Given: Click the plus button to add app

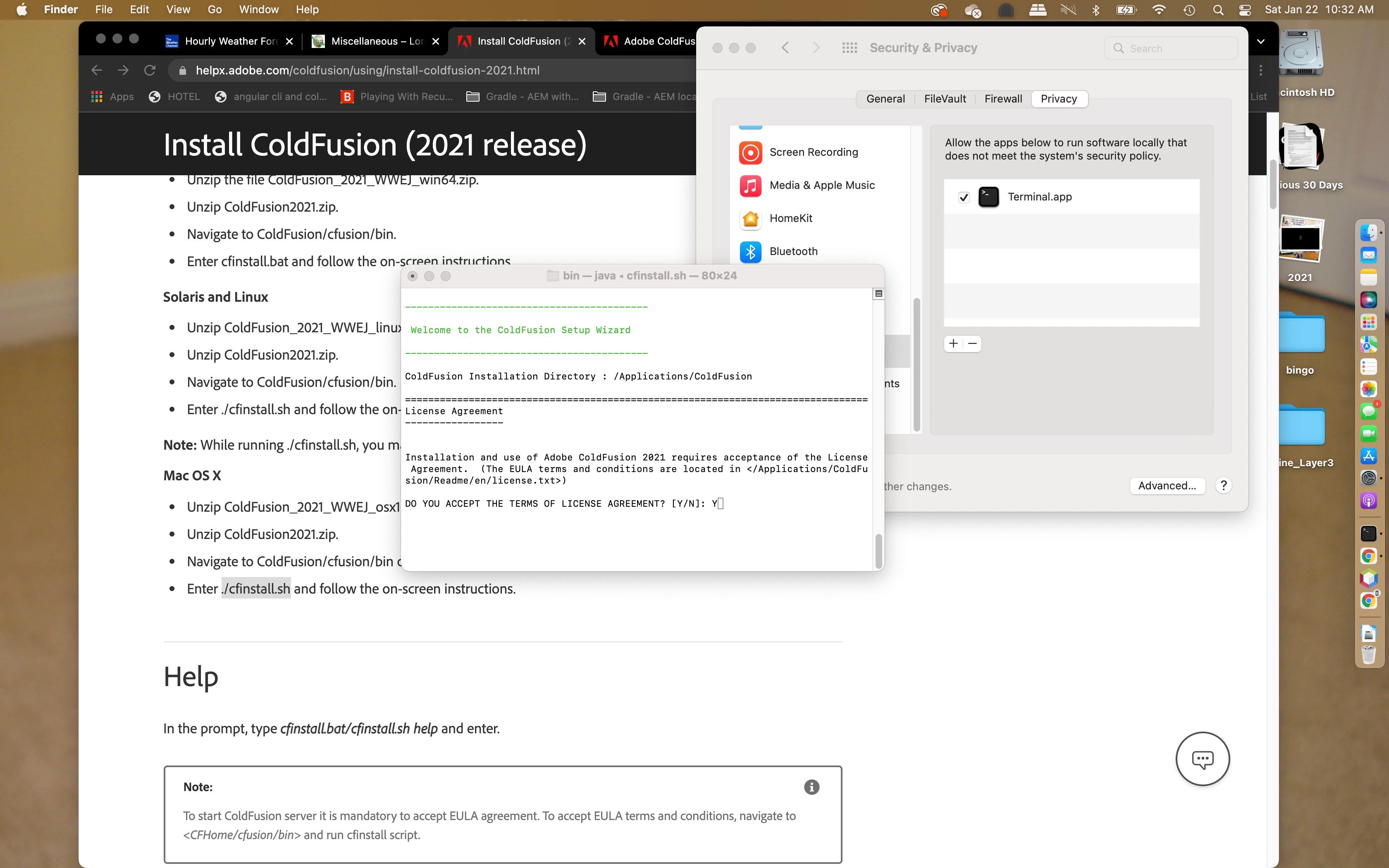Looking at the screenshot, I should [x=953, y=344].
